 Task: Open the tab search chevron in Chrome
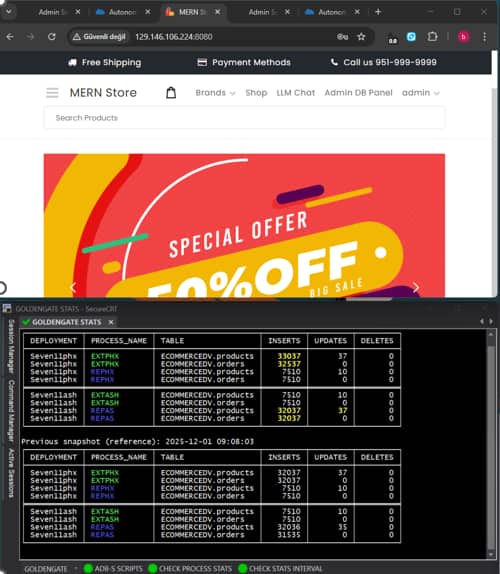coord(9,12)
